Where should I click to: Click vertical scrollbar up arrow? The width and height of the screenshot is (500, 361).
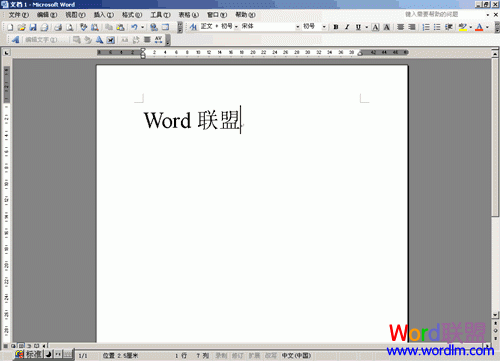pos(495,53)
